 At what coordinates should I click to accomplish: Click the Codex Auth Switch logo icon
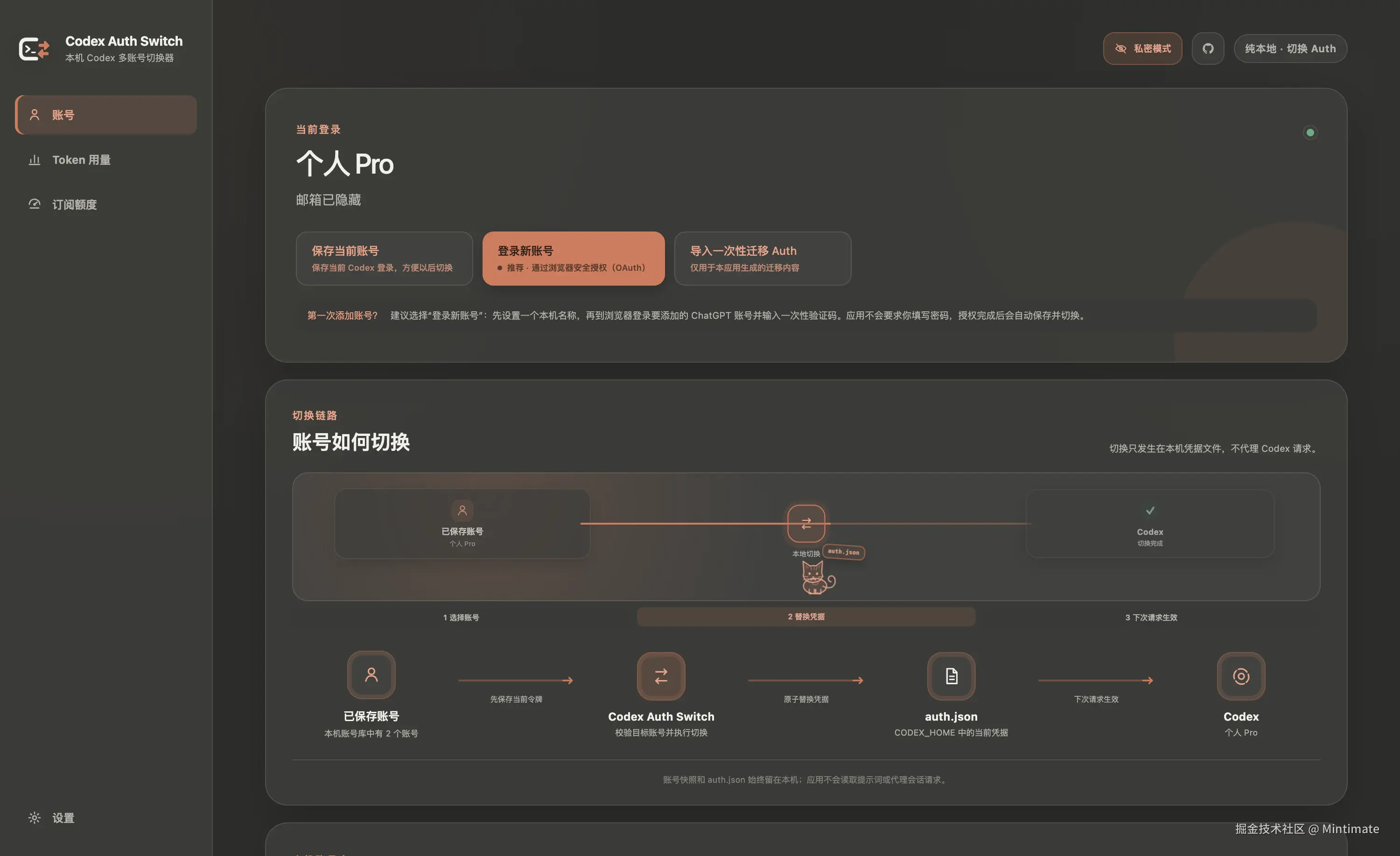34,49
